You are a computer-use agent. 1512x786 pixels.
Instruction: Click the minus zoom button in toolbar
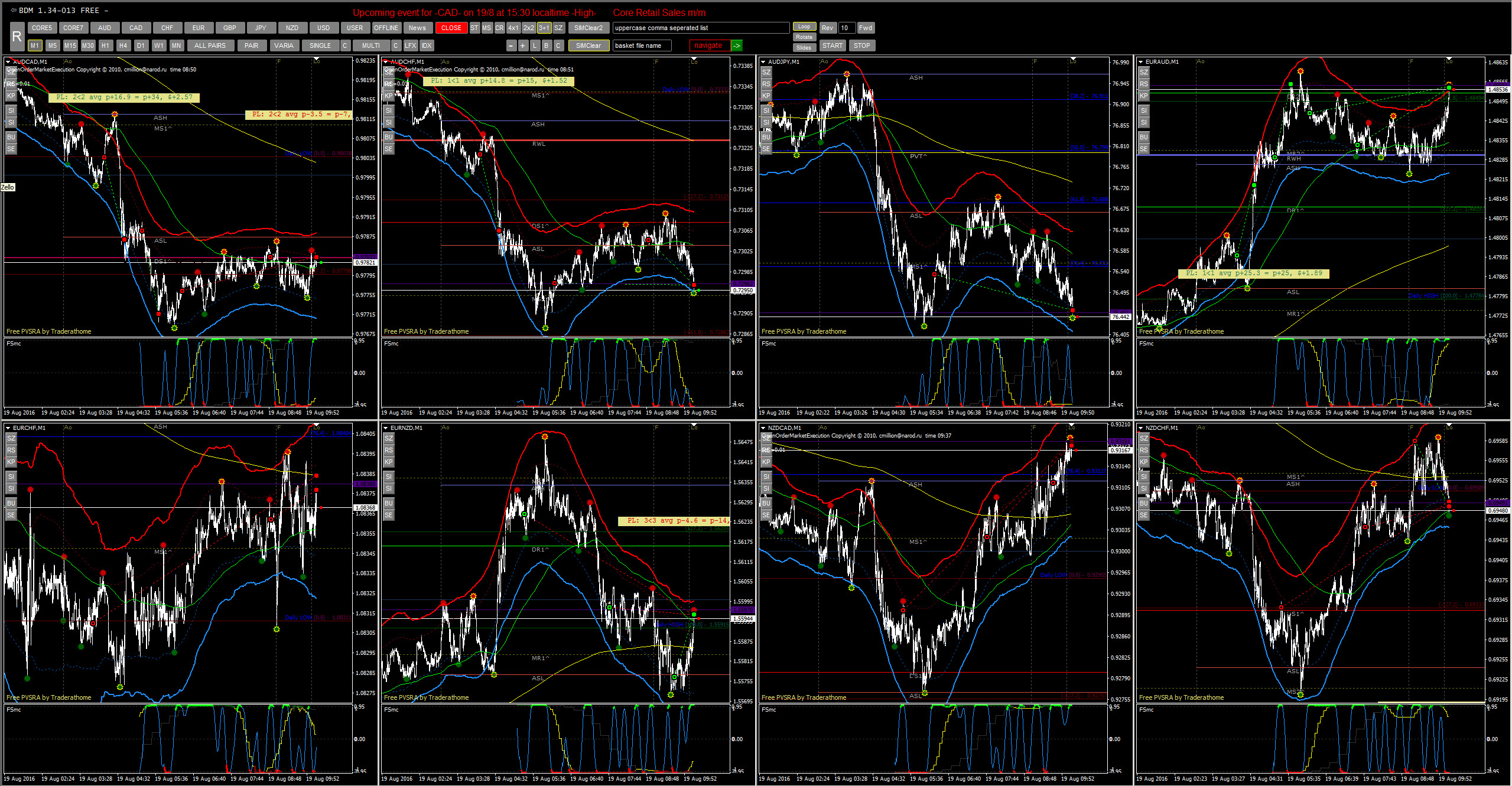tap(512, 45)
